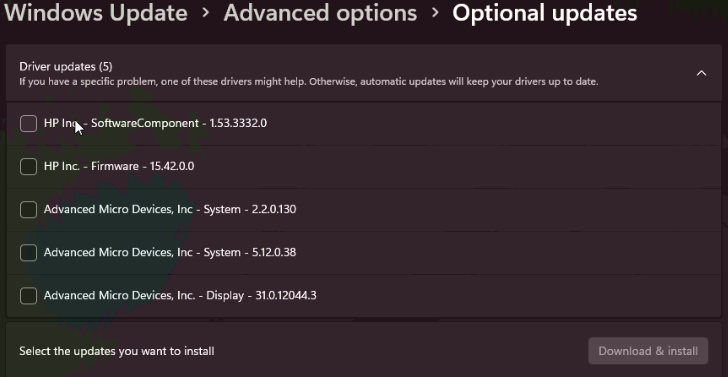Screen dimensions: 728x377
Task: Click the HP Inc. Firmware row label
Action: [119, 166]
